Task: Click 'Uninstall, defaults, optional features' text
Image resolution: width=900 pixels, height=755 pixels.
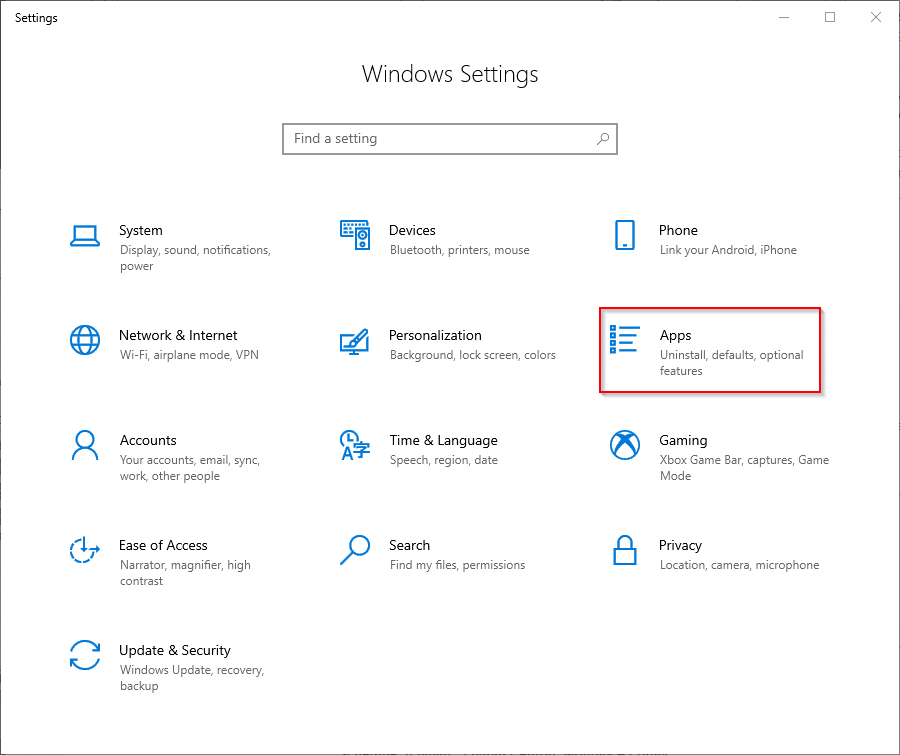Action: (x=731, y=363)
